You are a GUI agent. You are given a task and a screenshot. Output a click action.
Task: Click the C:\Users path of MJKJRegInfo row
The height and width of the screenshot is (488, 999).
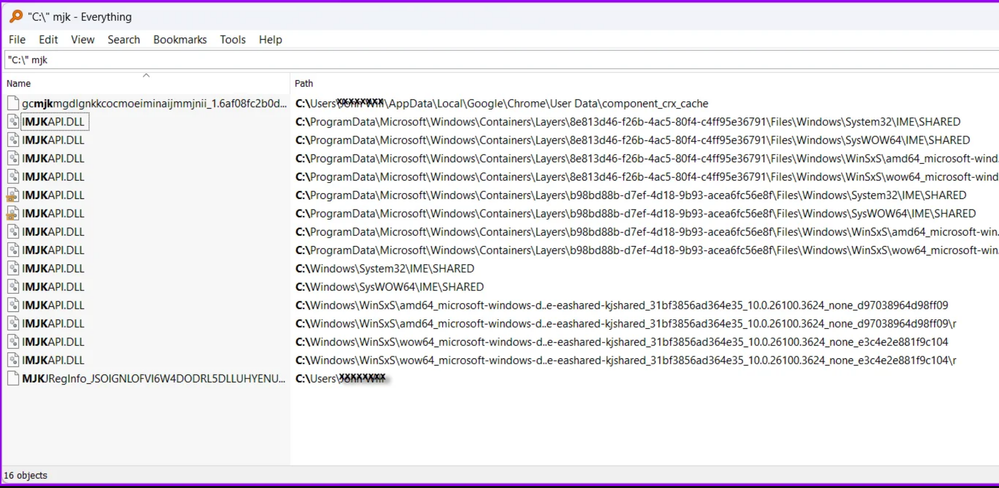[341, 378]
